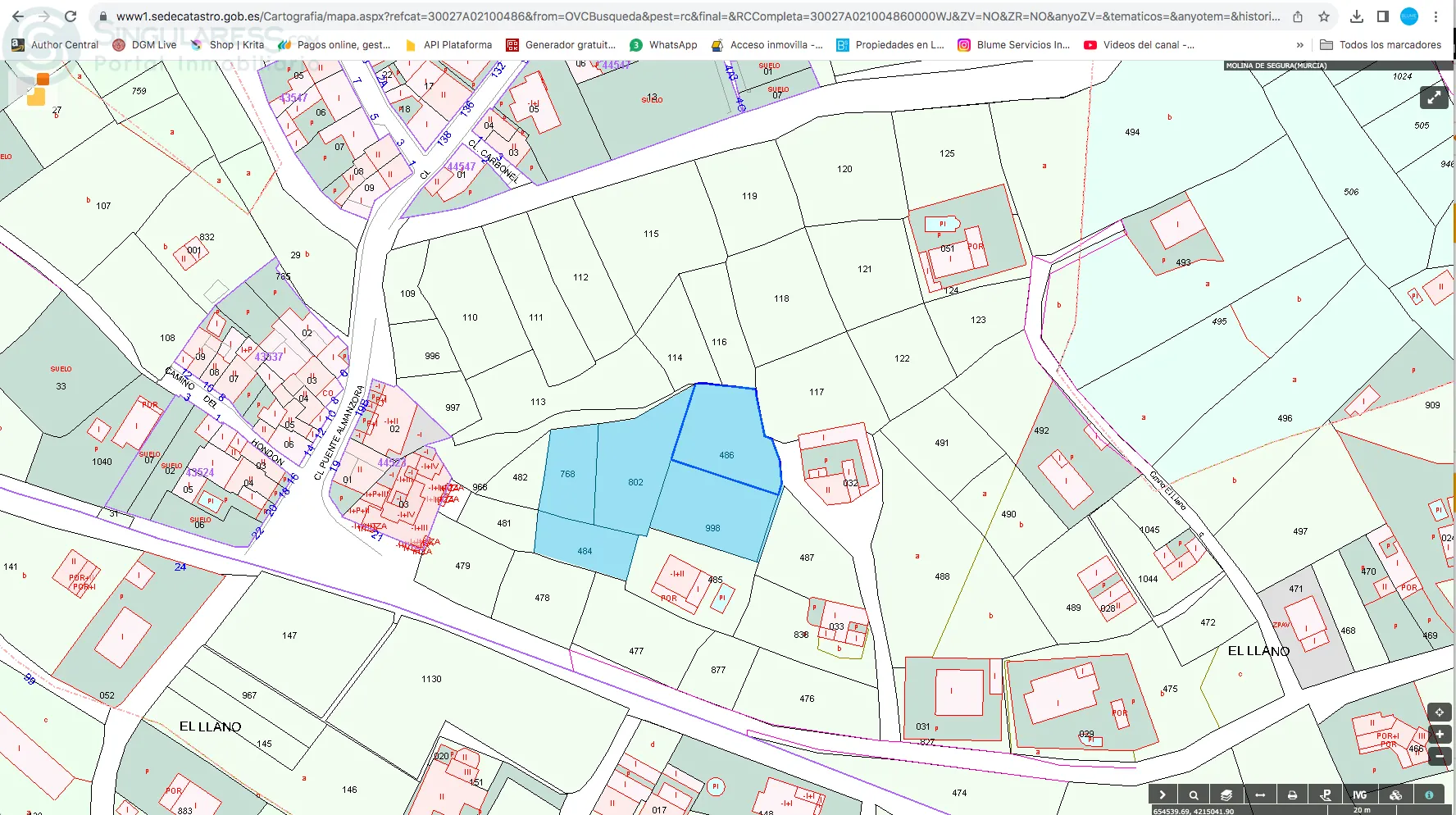This screenshot has width=1456, height=815.
Task: Open the IVG report tool
Action: click(x=1360, y=795)
